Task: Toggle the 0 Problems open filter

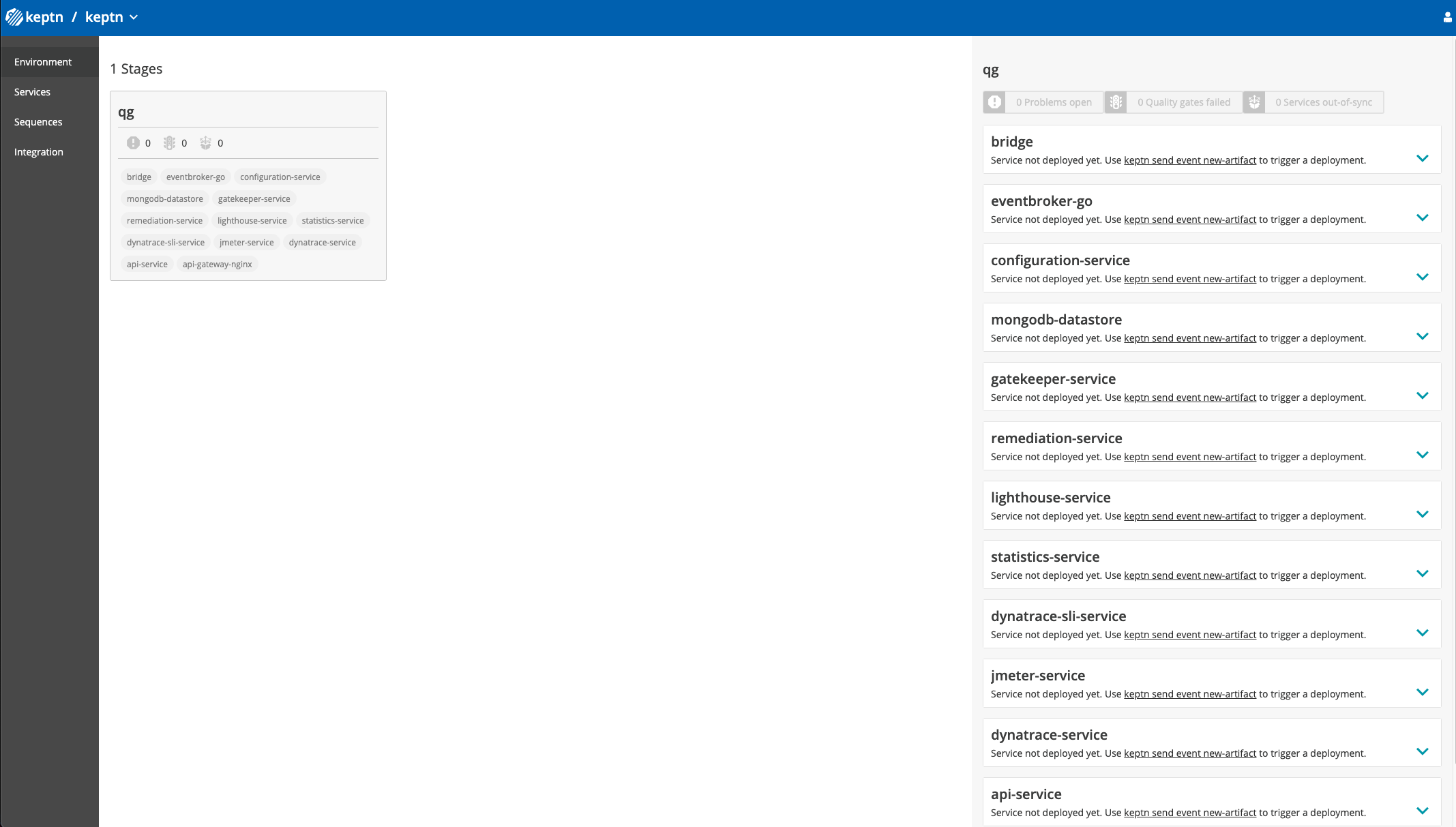Action: click(x=1053, y=102)
